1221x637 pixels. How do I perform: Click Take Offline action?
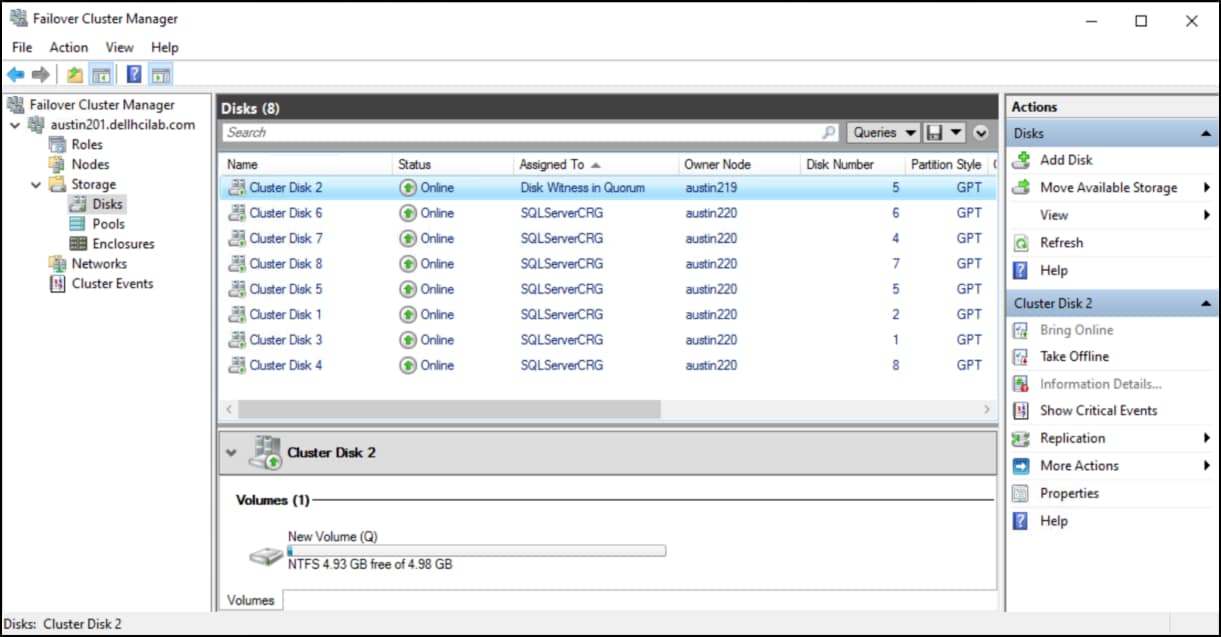(x=1074, y=357)
